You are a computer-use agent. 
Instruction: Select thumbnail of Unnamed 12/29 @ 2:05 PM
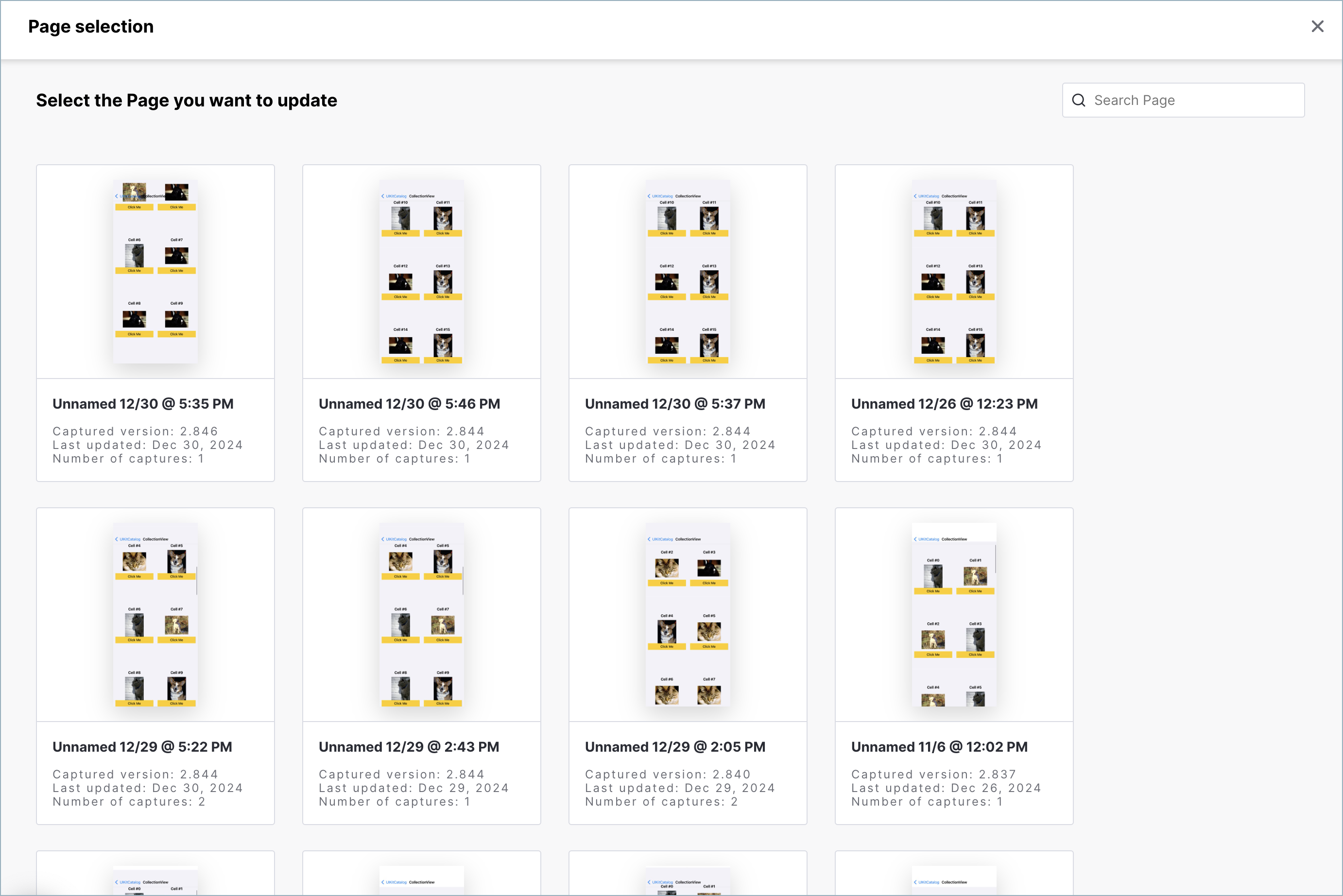(x=688, y=615)
